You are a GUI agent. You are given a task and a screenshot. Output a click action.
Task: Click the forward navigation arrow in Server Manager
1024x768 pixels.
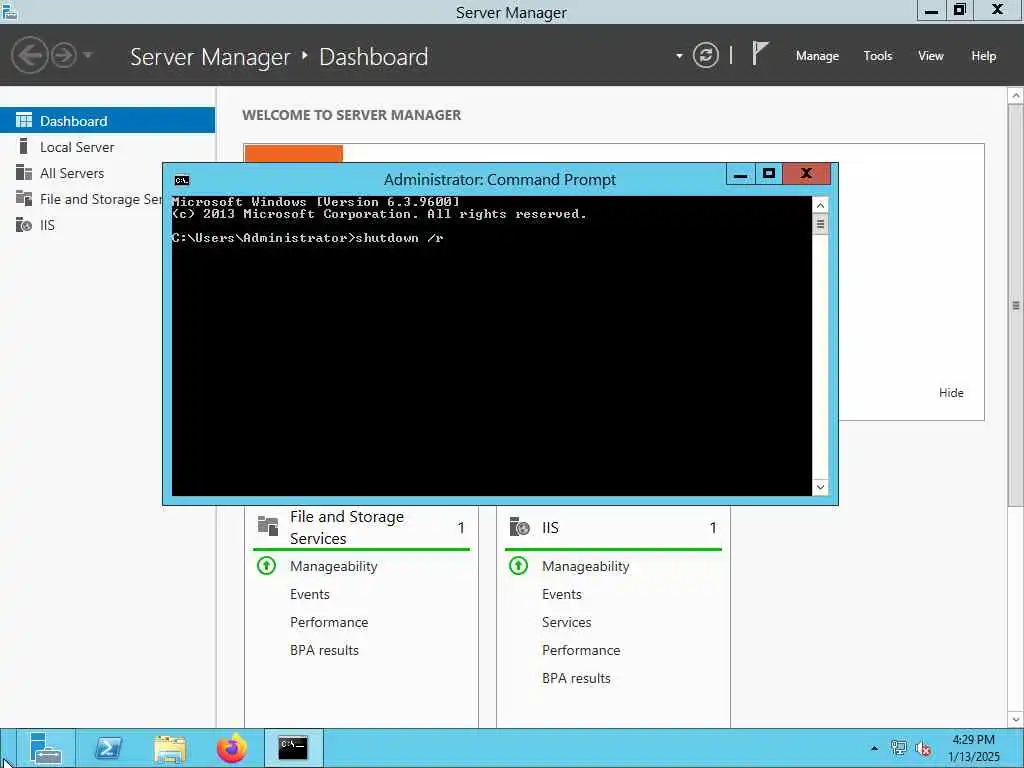[x=64, y=56]
